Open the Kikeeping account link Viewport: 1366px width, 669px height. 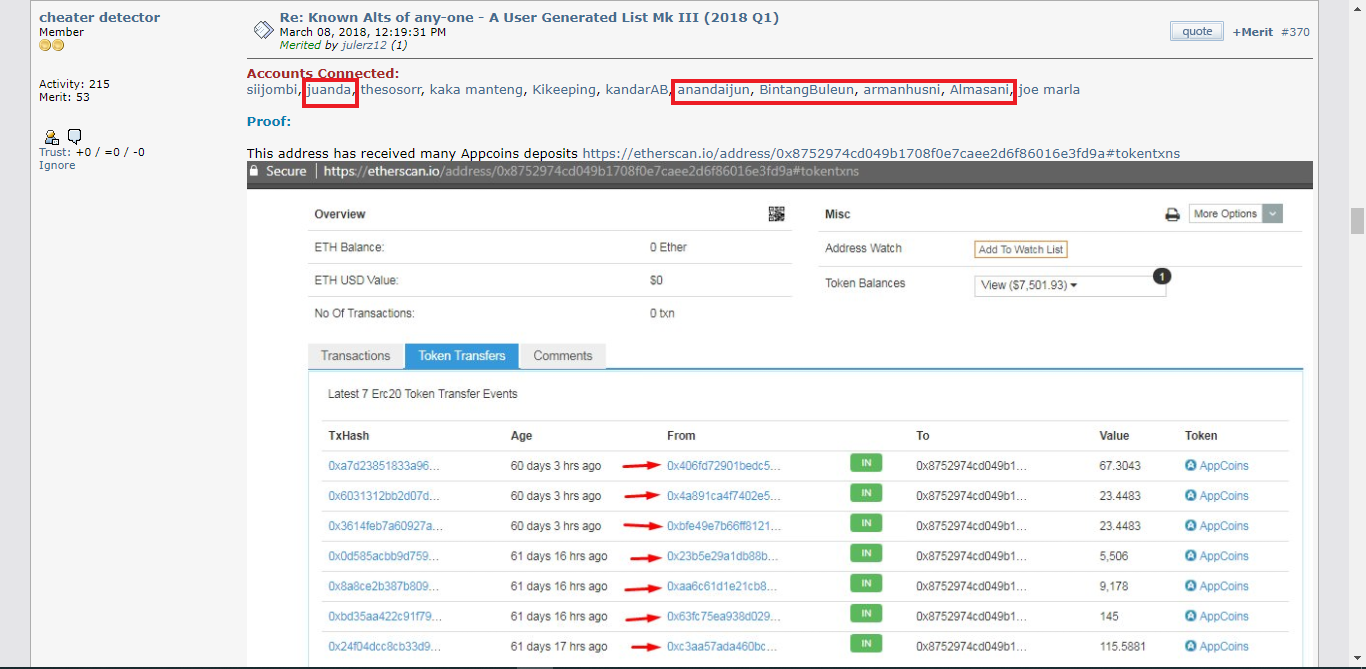[x=564, y=90]
